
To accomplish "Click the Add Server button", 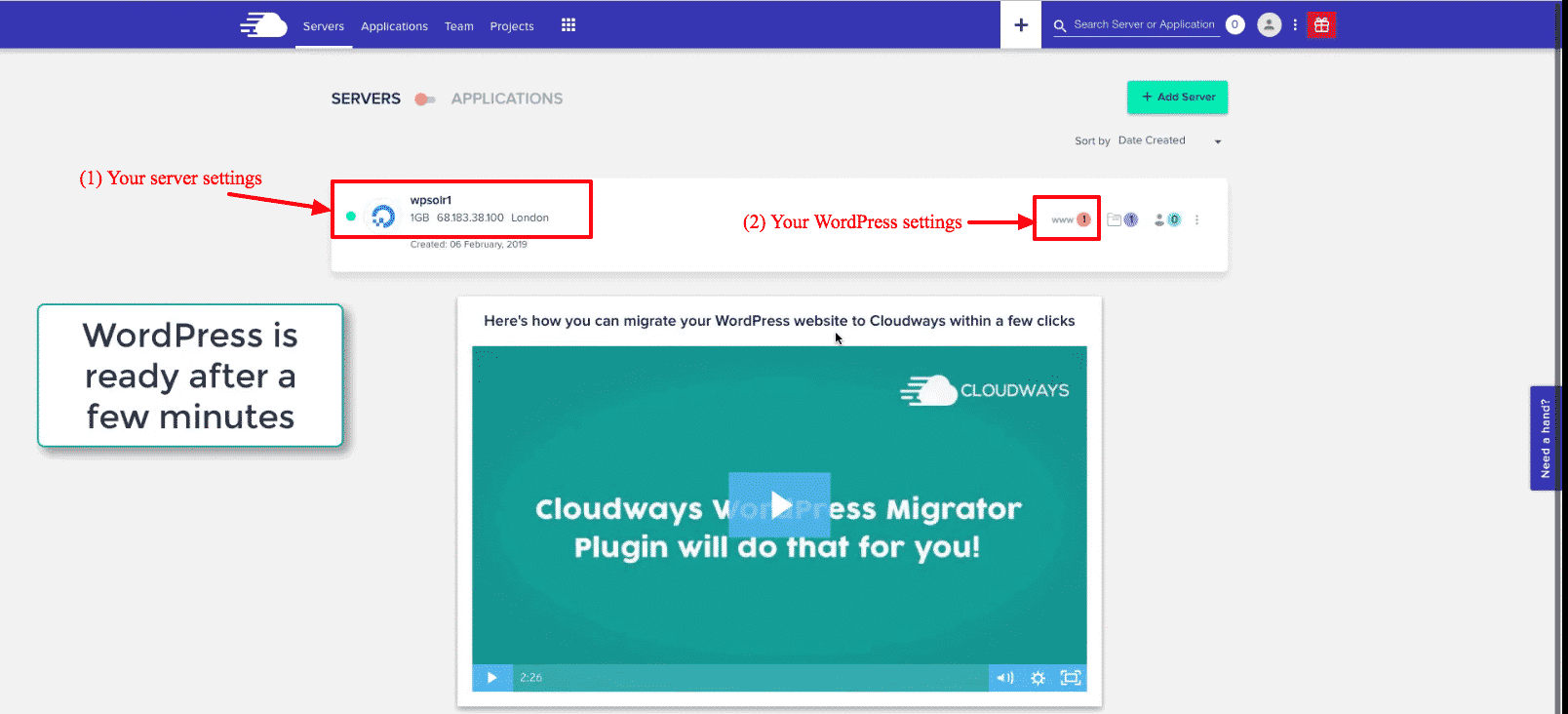I will [x=1177, y=97].
